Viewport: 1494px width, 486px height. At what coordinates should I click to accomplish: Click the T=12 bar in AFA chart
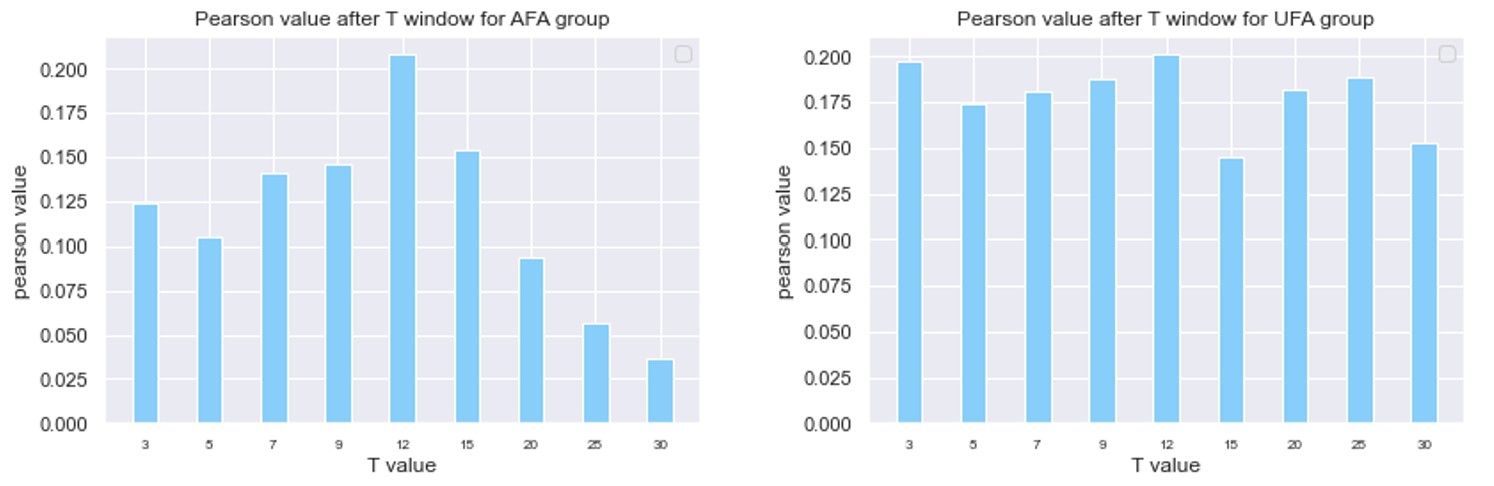(x=403, y=240)
